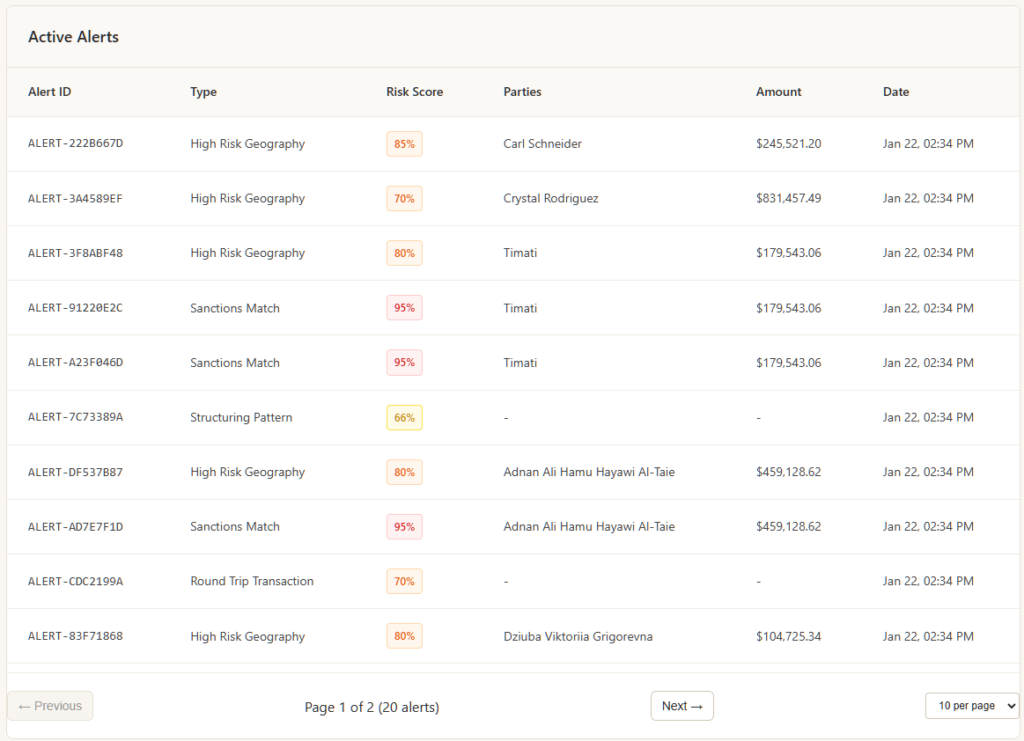The image size is (1024, 741).
Task: Click the Alert ID column header
Action: (x=49, y=92)
